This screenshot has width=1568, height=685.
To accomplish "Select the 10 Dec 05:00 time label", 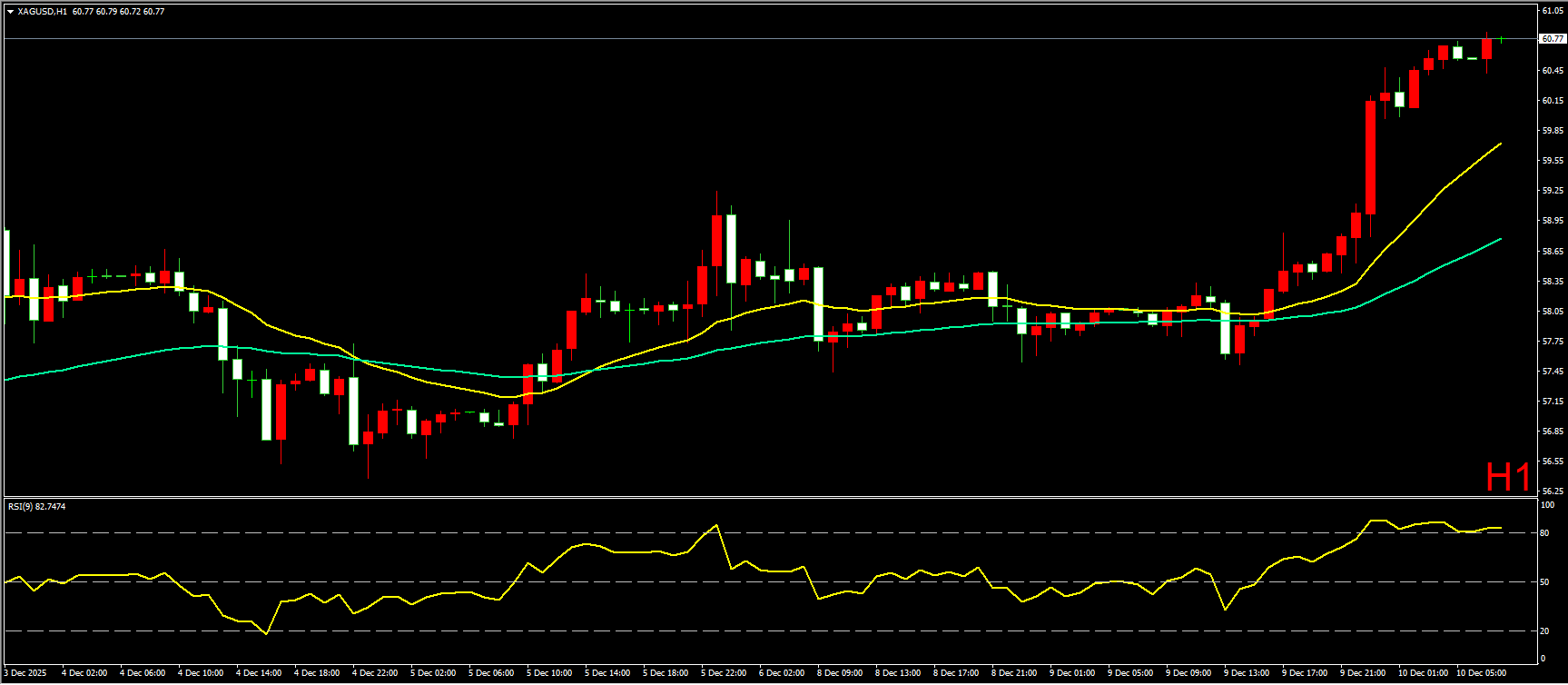I will [1480, 673].
